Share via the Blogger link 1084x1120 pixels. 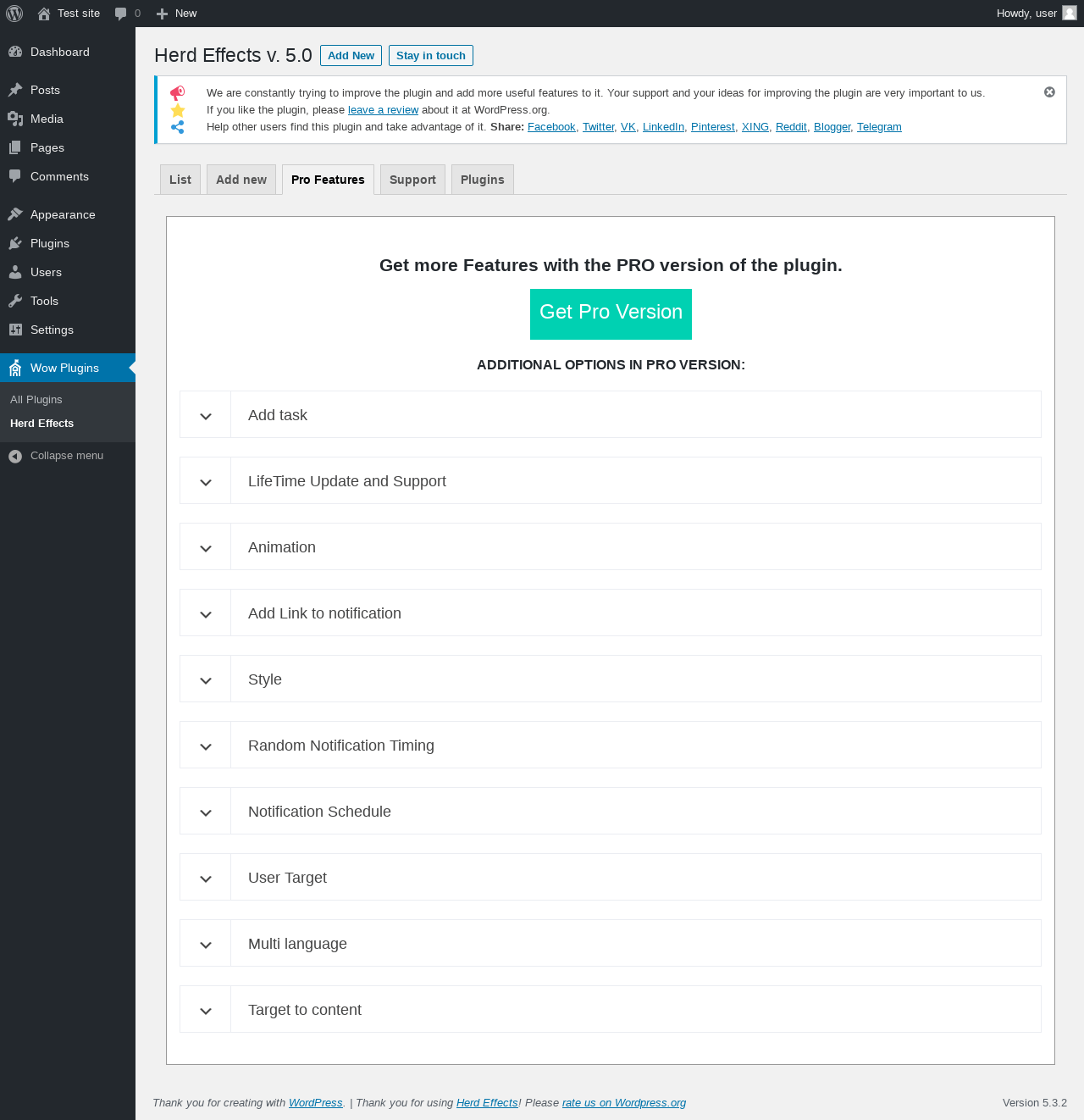832,127
